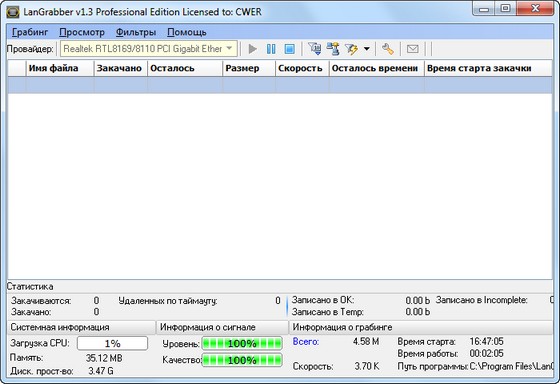Expand the Провайдер network adapter dropdown
The image size is (560, 384).
(x=230, y=49)
